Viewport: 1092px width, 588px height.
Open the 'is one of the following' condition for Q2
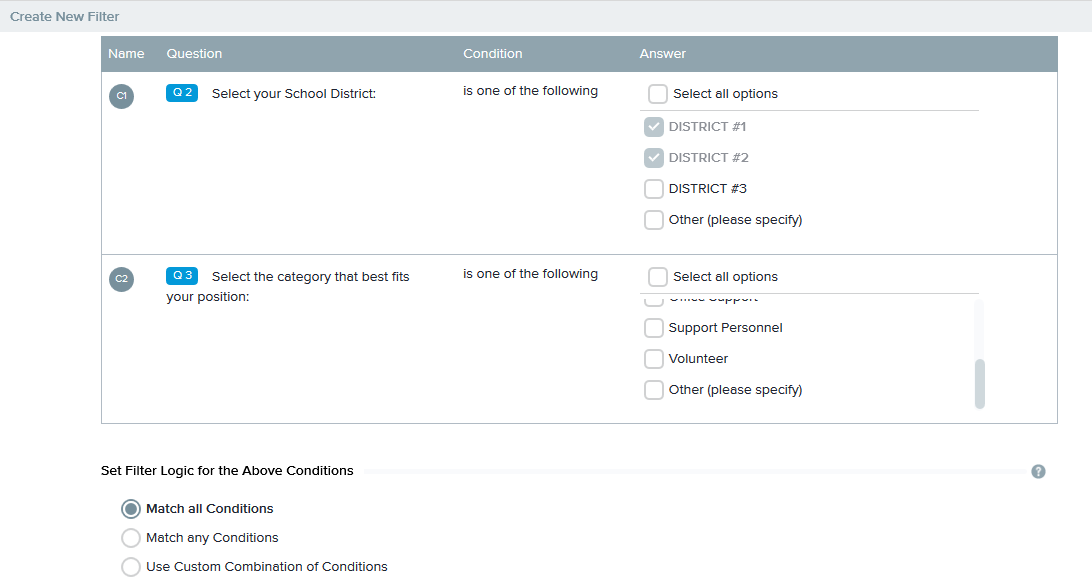click(530, 91)
